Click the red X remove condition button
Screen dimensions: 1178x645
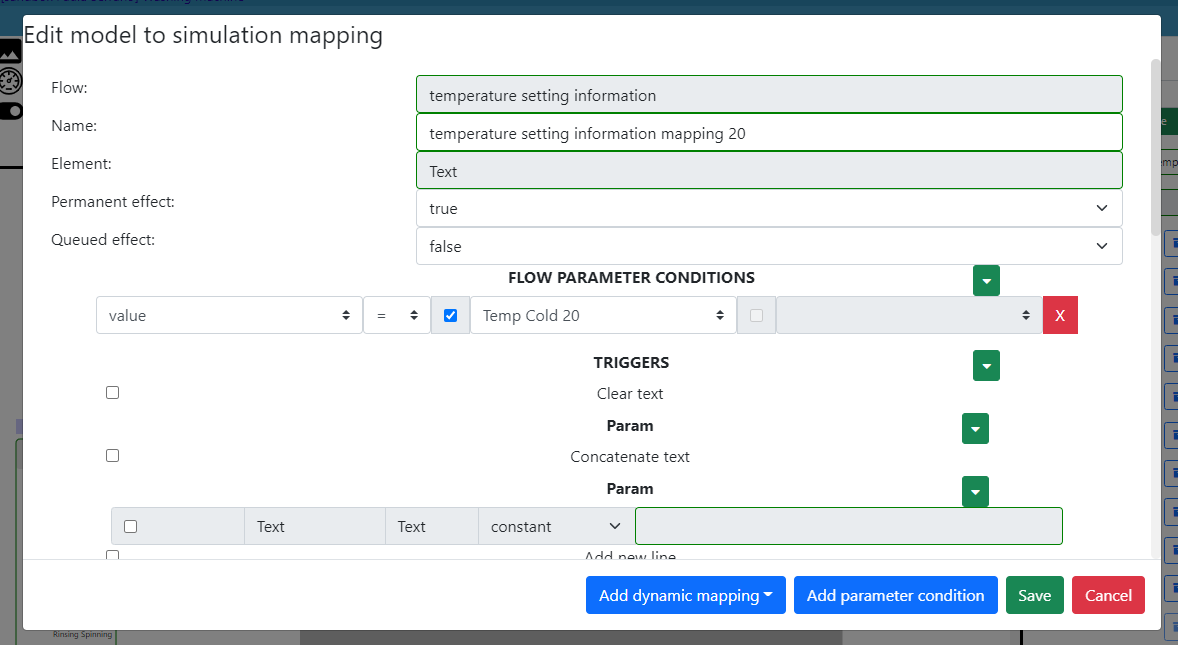(1060, 315)
